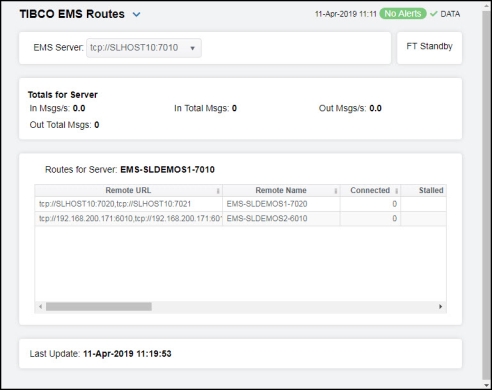Click the tcp://192.168.200.171:6010 Remote URL cell
The height and width of the screenshot is (390, 492).
[x=129, y=219]
